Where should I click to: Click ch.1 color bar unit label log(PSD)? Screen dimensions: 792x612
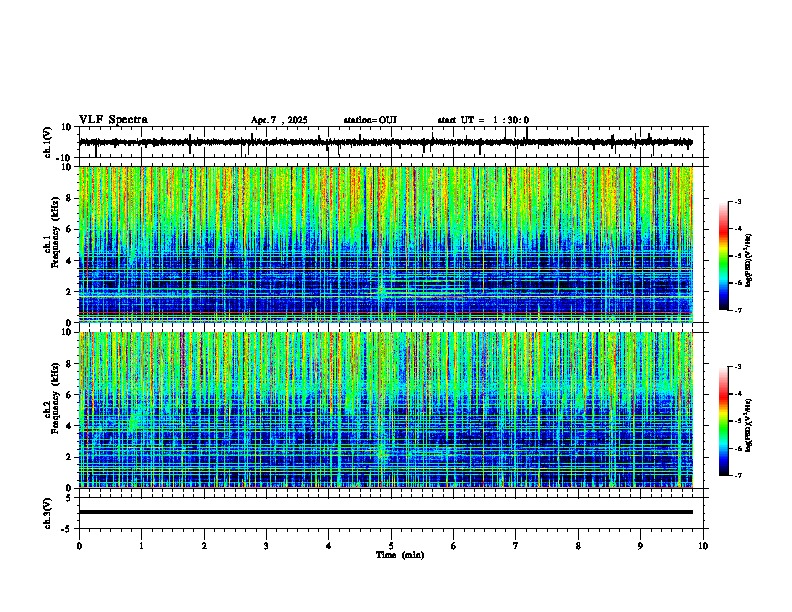749,260
